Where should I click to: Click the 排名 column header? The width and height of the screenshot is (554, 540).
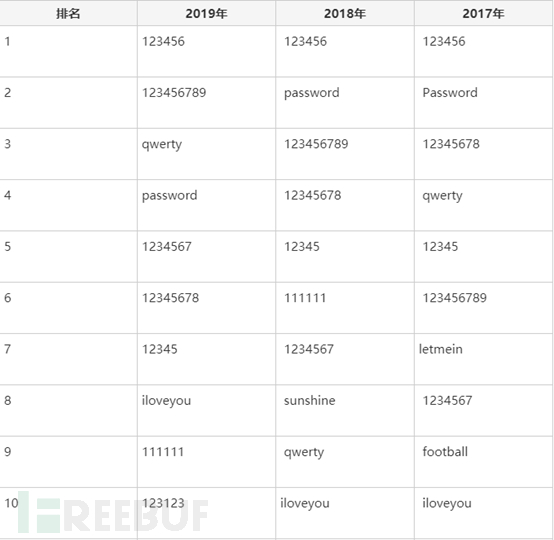coord(68,13)
